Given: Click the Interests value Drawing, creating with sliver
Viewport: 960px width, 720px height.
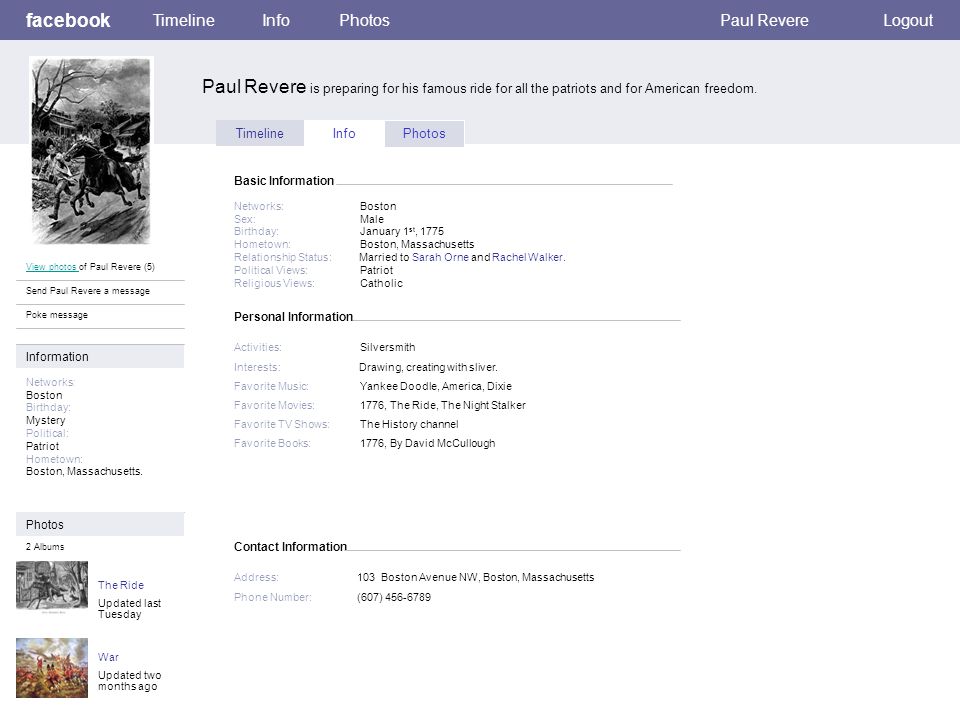Looking at the screenshot, I should point(428,367).
